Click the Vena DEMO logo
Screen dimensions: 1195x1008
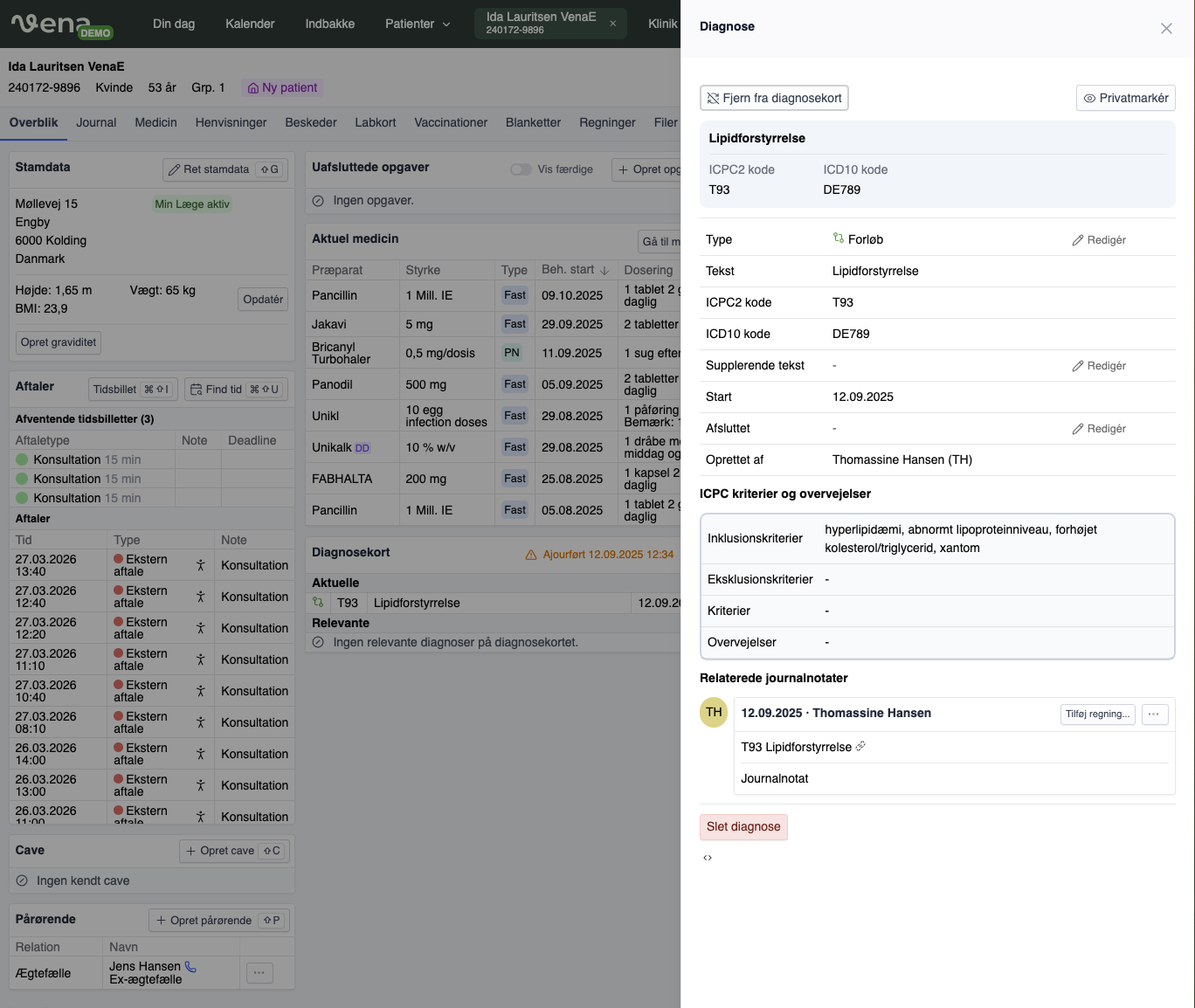[61, 24]
